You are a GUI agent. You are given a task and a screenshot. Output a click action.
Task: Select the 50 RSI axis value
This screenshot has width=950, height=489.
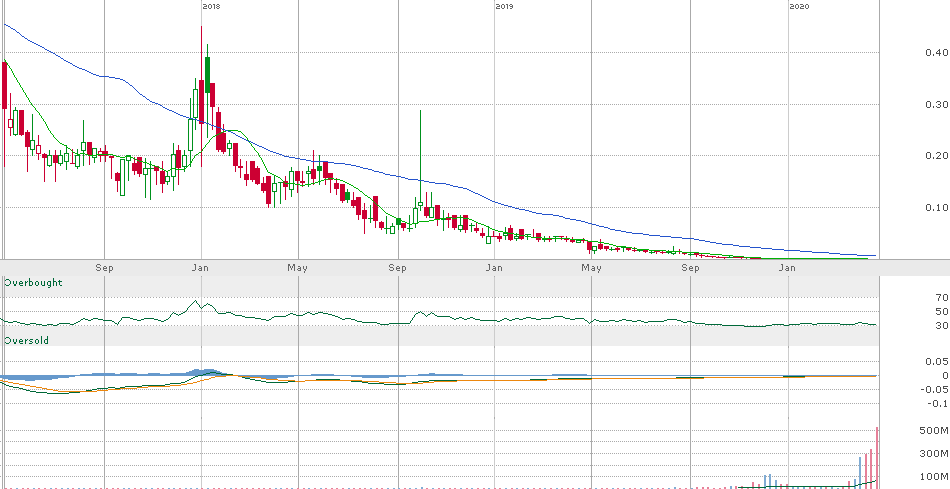tap(941, 311)
